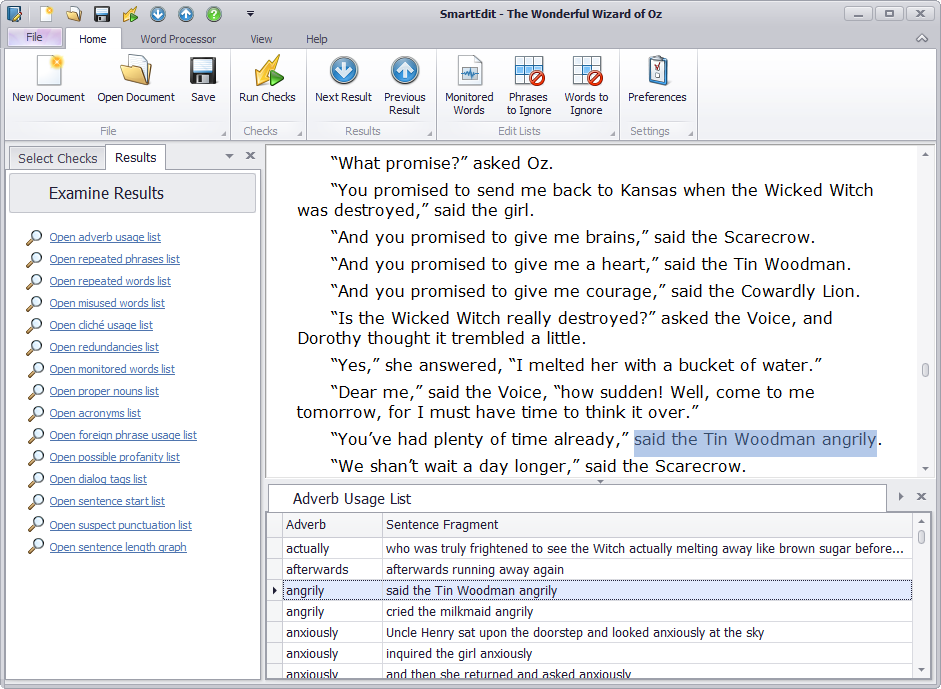Open the Words to Ignore list
Screen dimensions: 941x689
pos(586,80)
